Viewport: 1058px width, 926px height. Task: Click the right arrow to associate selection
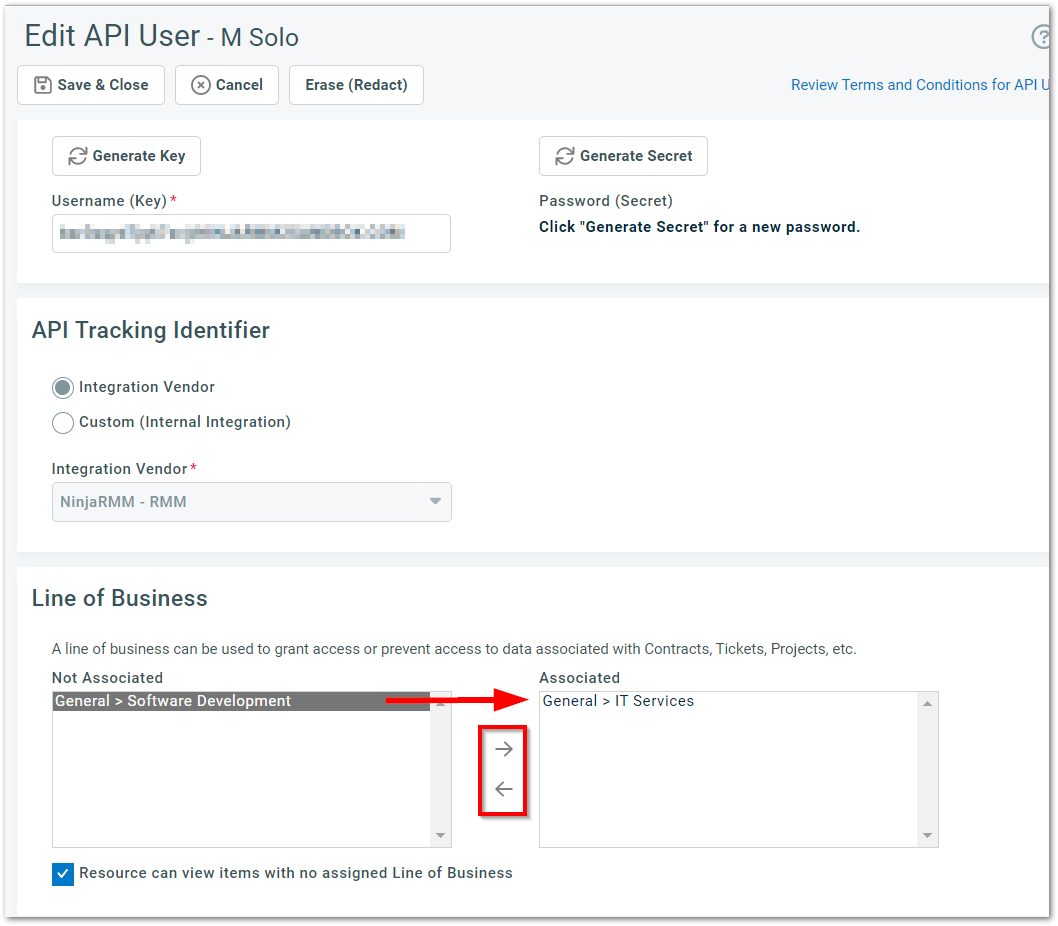[503, 748]
